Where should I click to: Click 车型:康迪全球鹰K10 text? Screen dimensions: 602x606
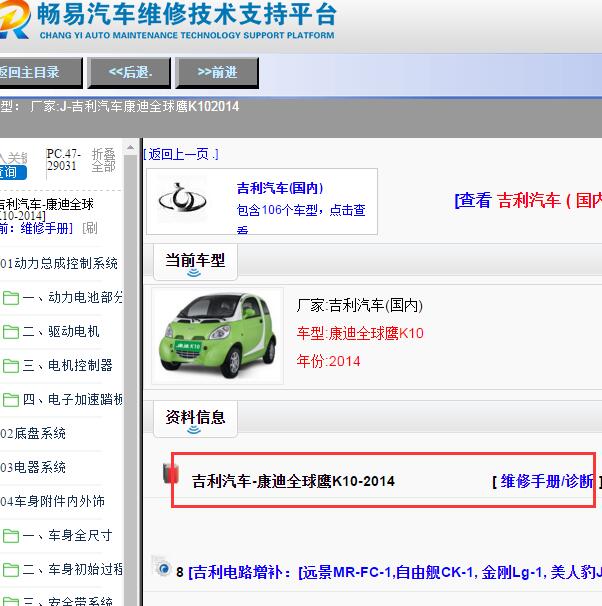point(360,333)
